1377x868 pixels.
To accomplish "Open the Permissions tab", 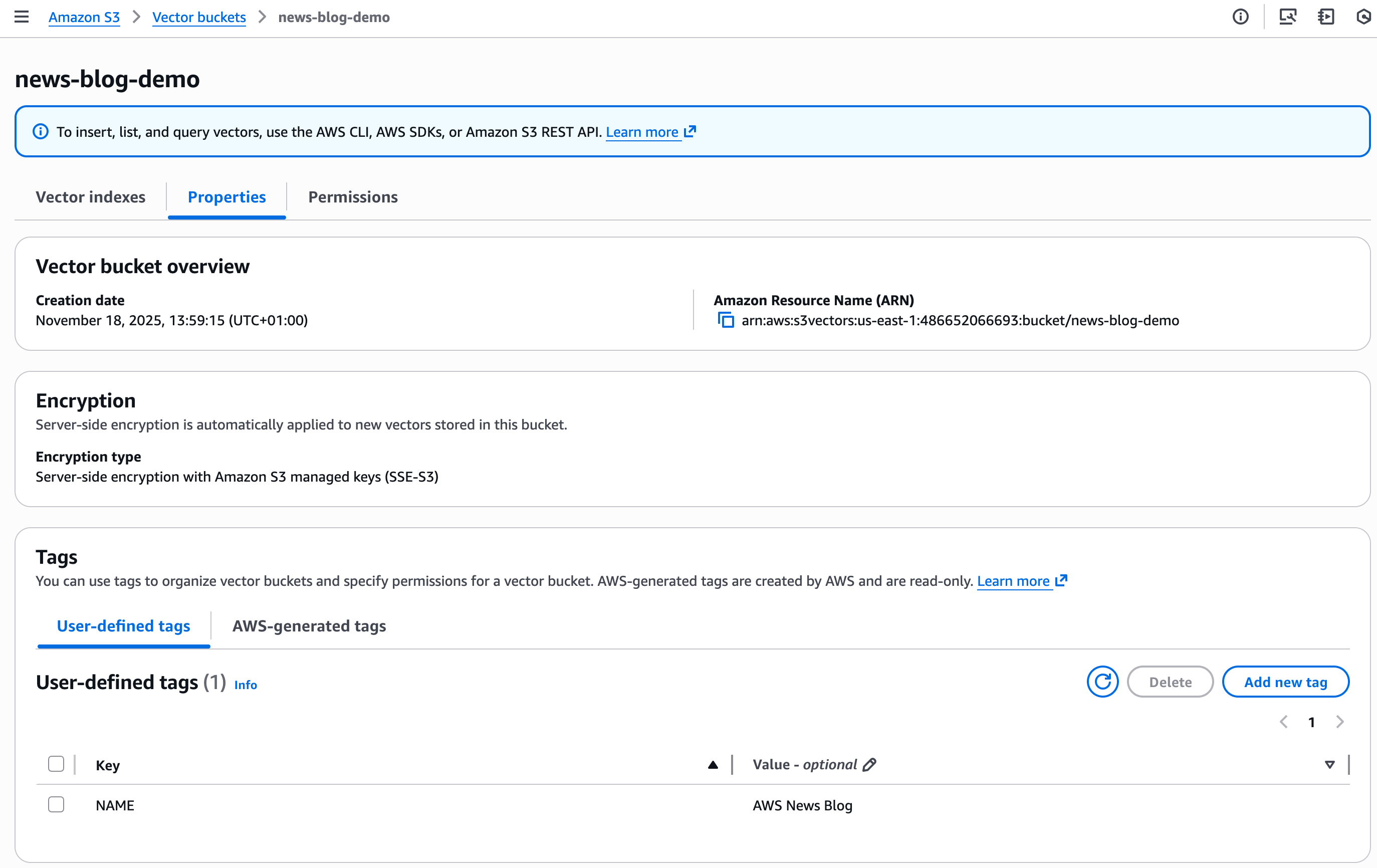I will click(x=353, y=196).
